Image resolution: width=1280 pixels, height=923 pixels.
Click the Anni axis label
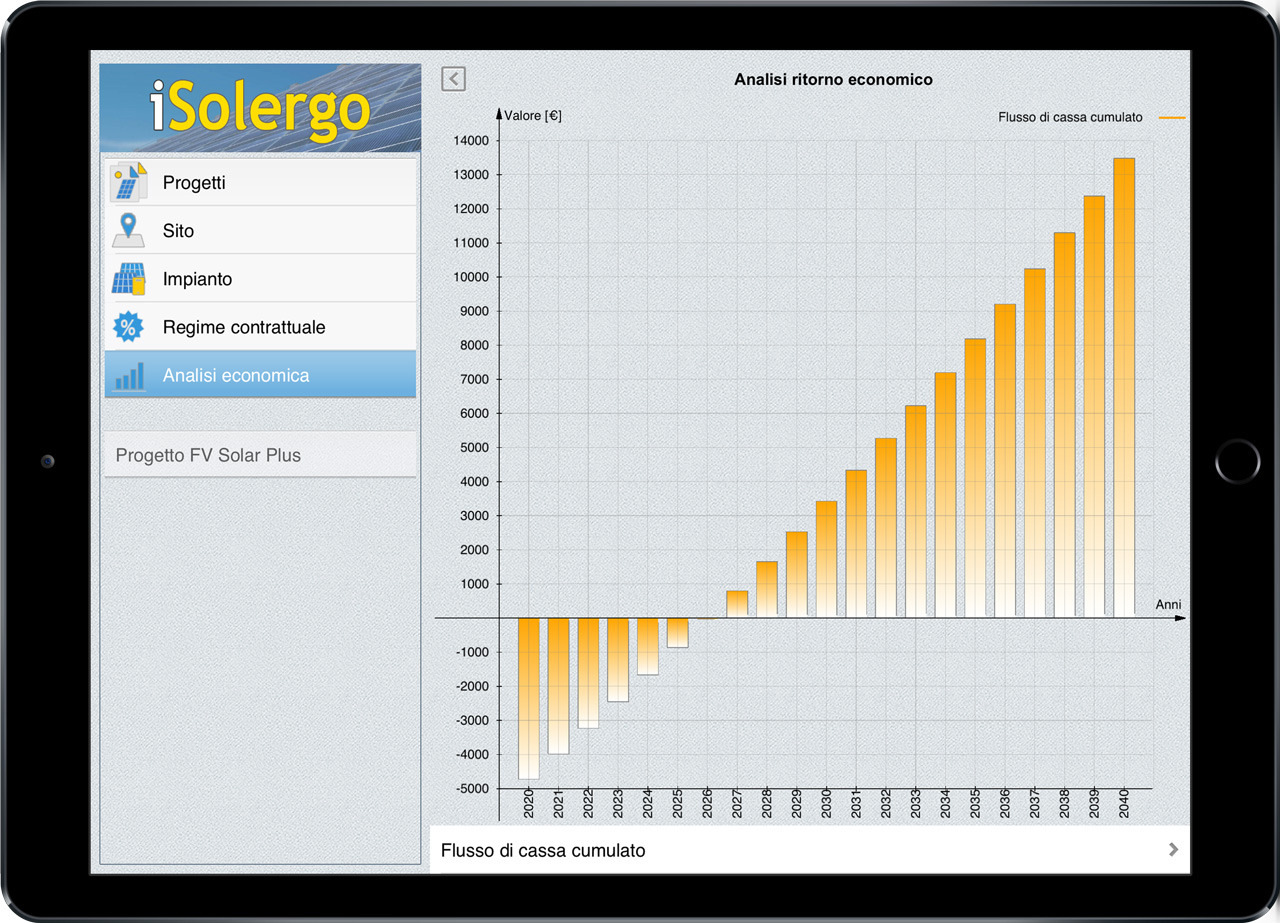[1168, 605]
